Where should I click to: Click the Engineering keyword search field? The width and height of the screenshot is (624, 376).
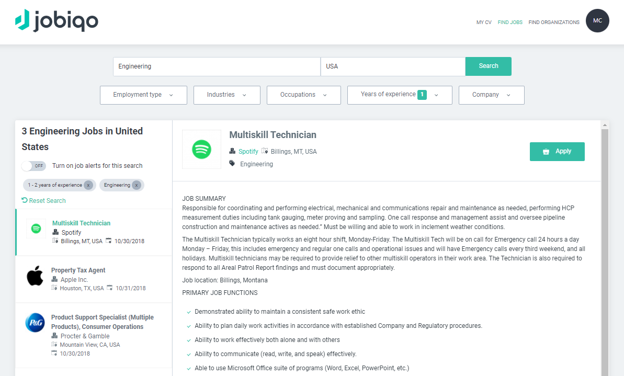(216, 66)
